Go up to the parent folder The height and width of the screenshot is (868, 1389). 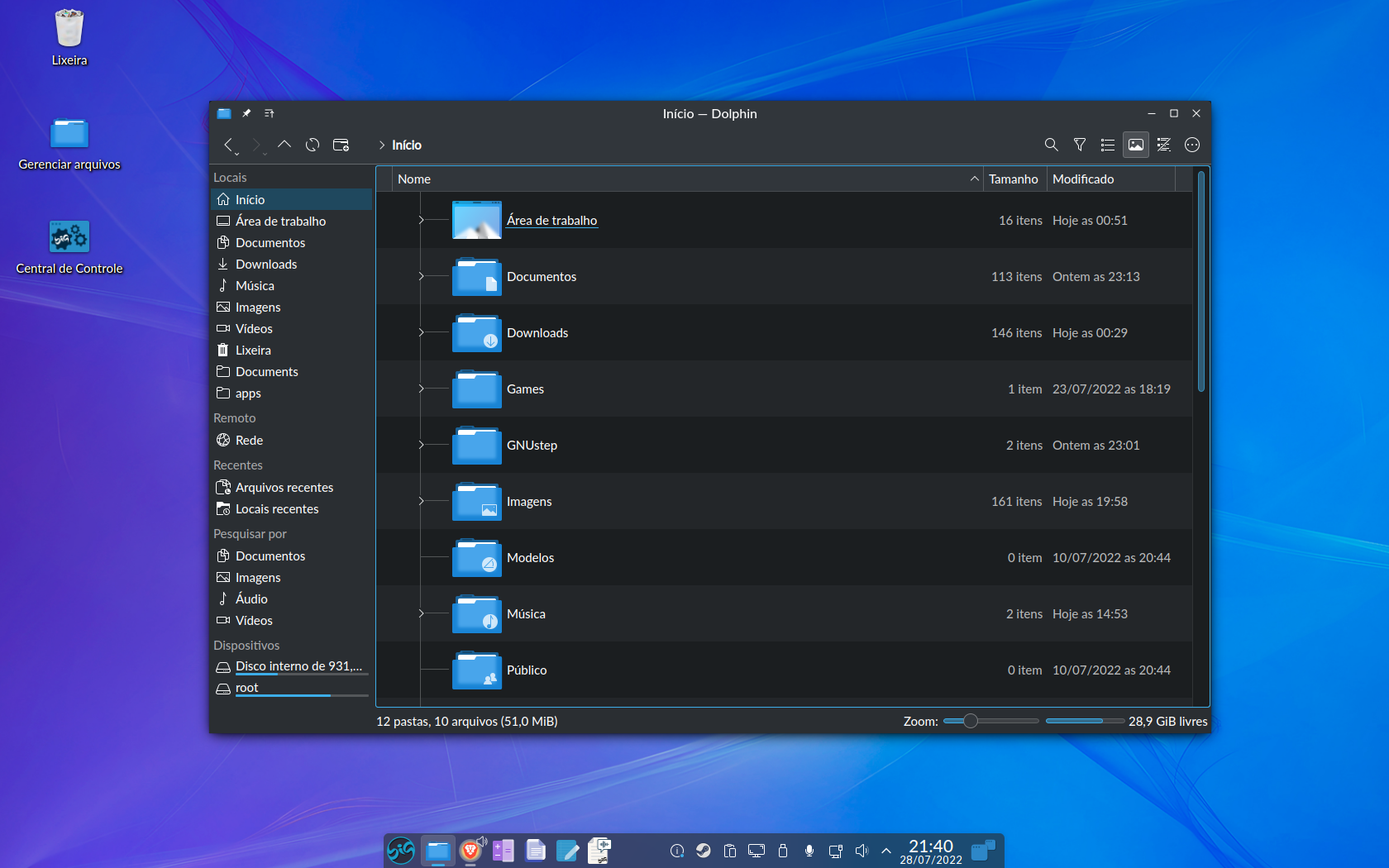[x=284, y=145]
